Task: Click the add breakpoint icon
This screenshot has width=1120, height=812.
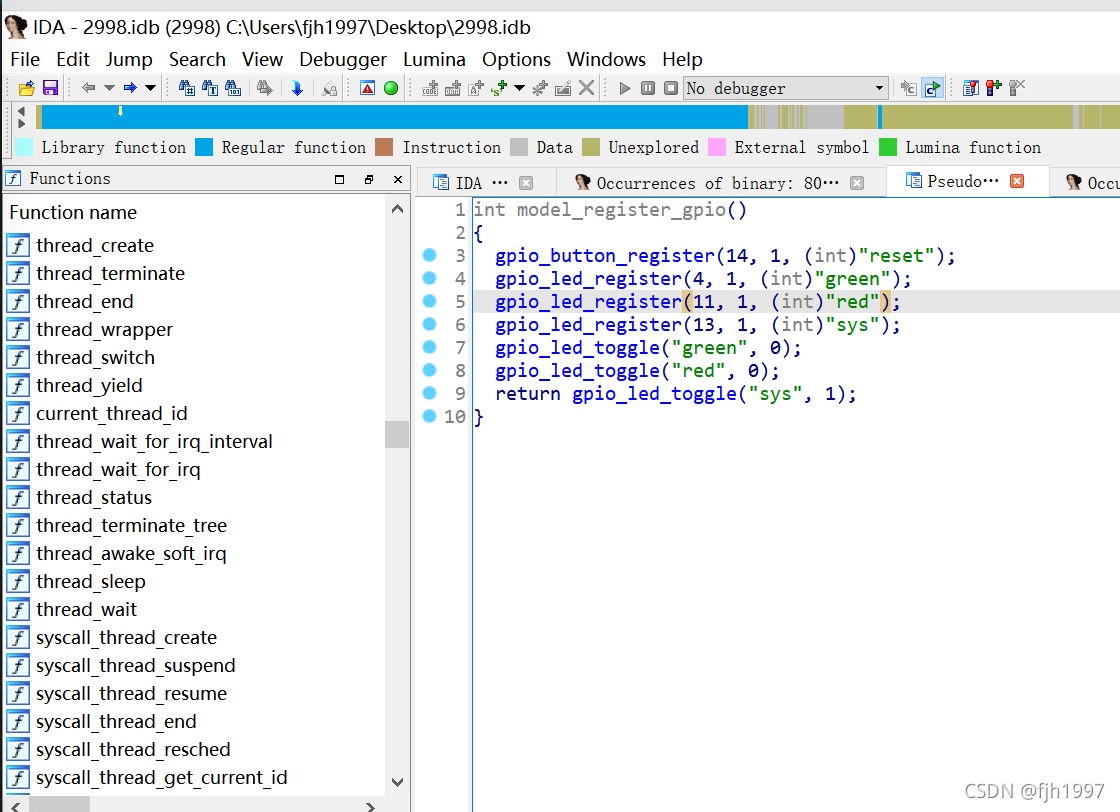Action: pyautogui.click(x=994, y=88)
